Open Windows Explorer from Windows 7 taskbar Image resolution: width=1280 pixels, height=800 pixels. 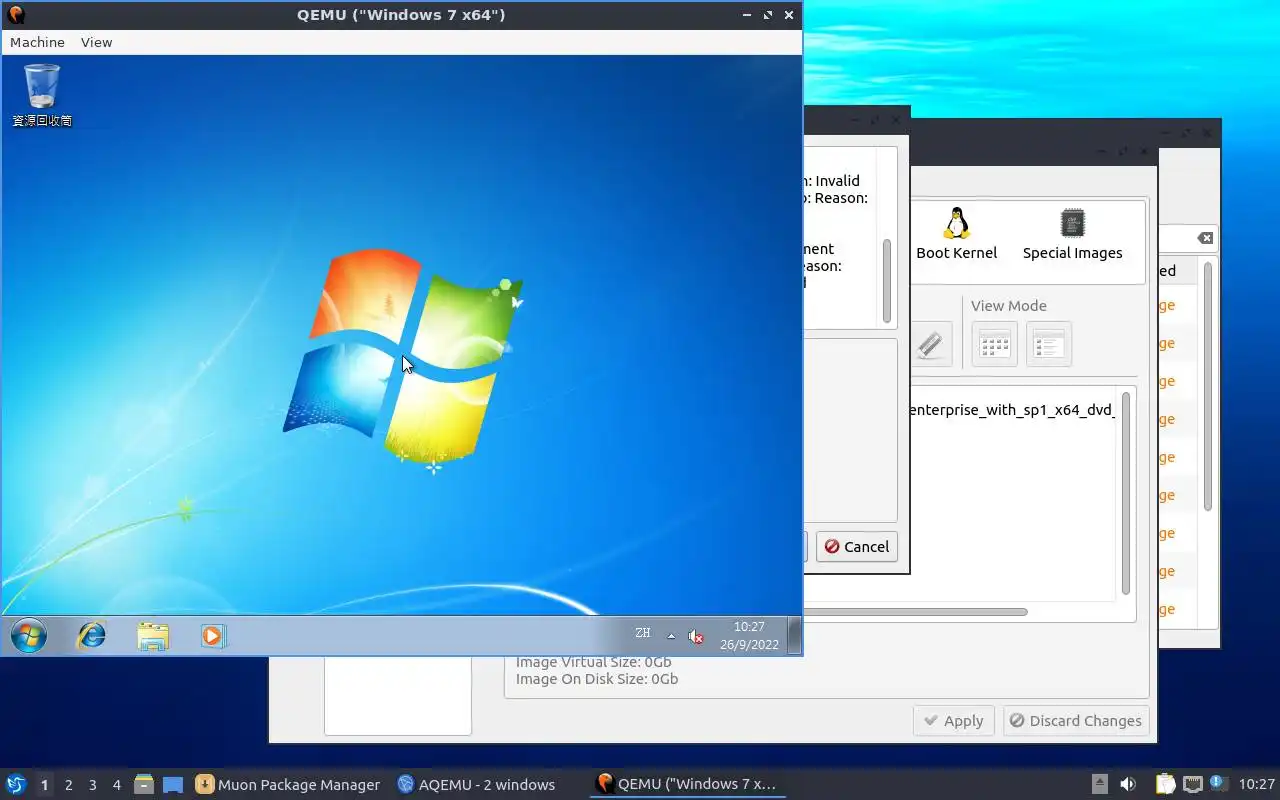153,636
